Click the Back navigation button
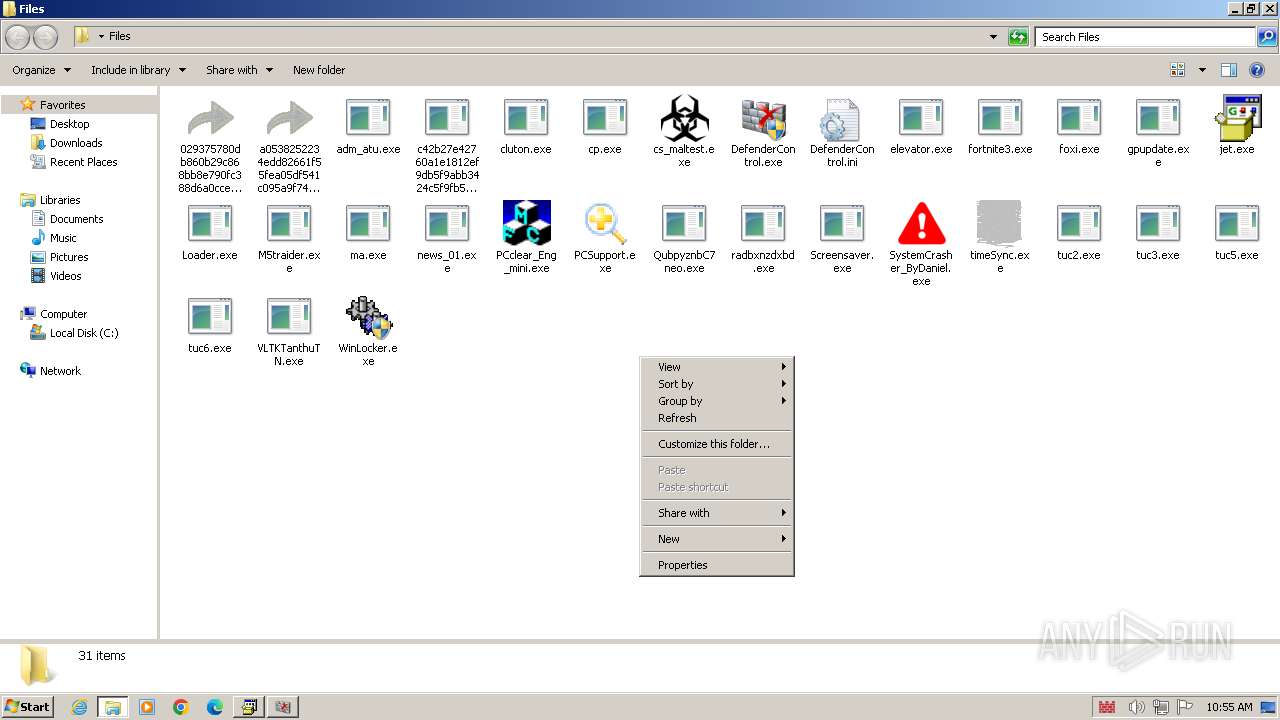The height and width of the screenshot is (720, 1280). pos(17,37)
